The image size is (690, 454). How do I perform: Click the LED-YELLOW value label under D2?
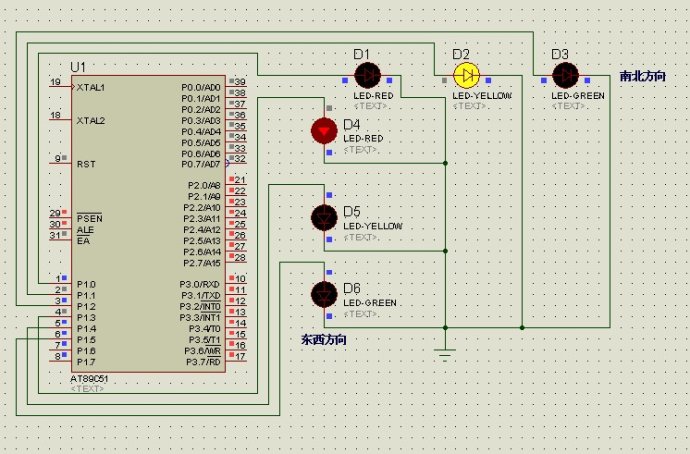(x=482, y=96)
